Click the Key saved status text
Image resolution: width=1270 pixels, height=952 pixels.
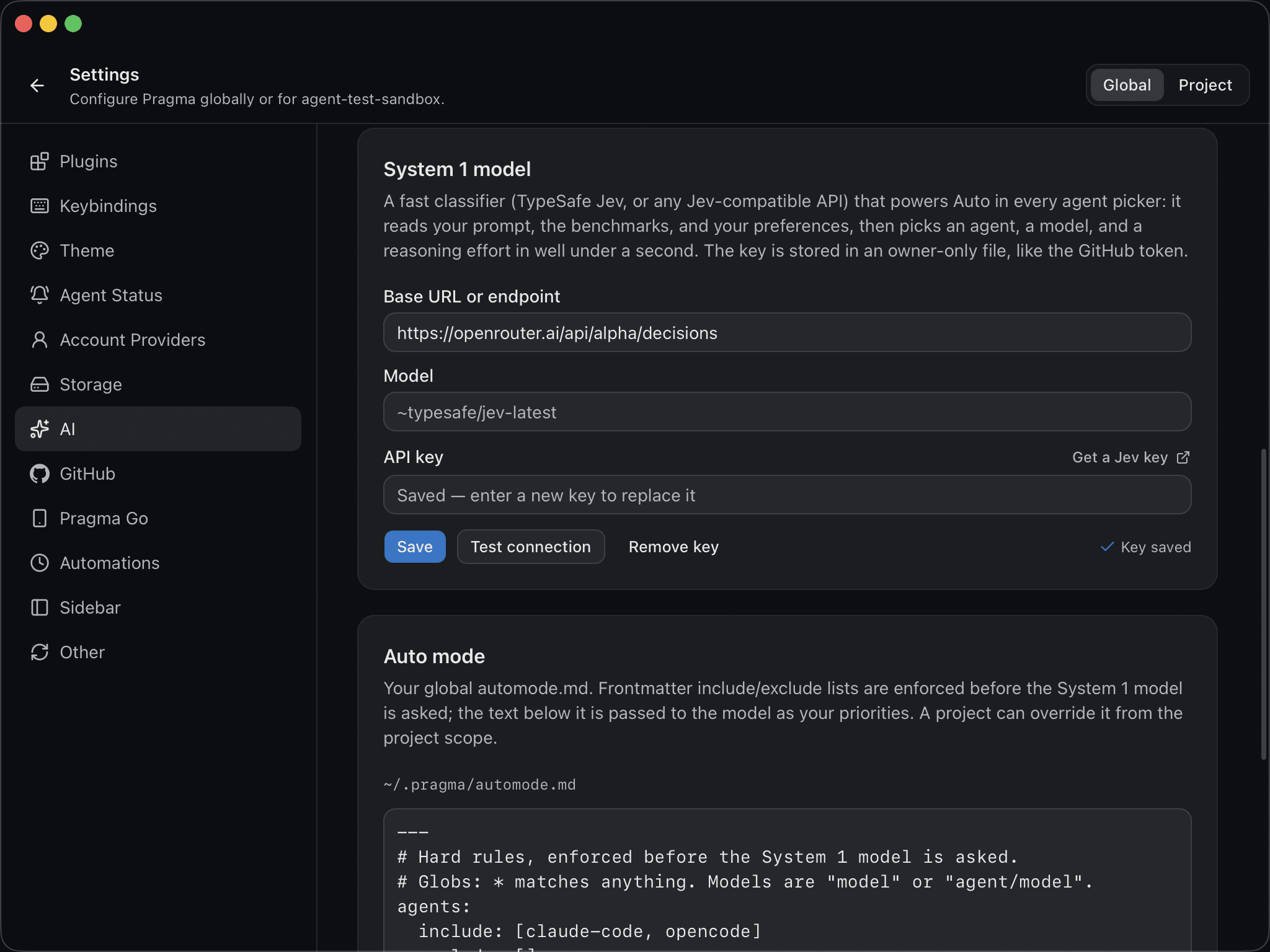click(x=1155, y=547)
